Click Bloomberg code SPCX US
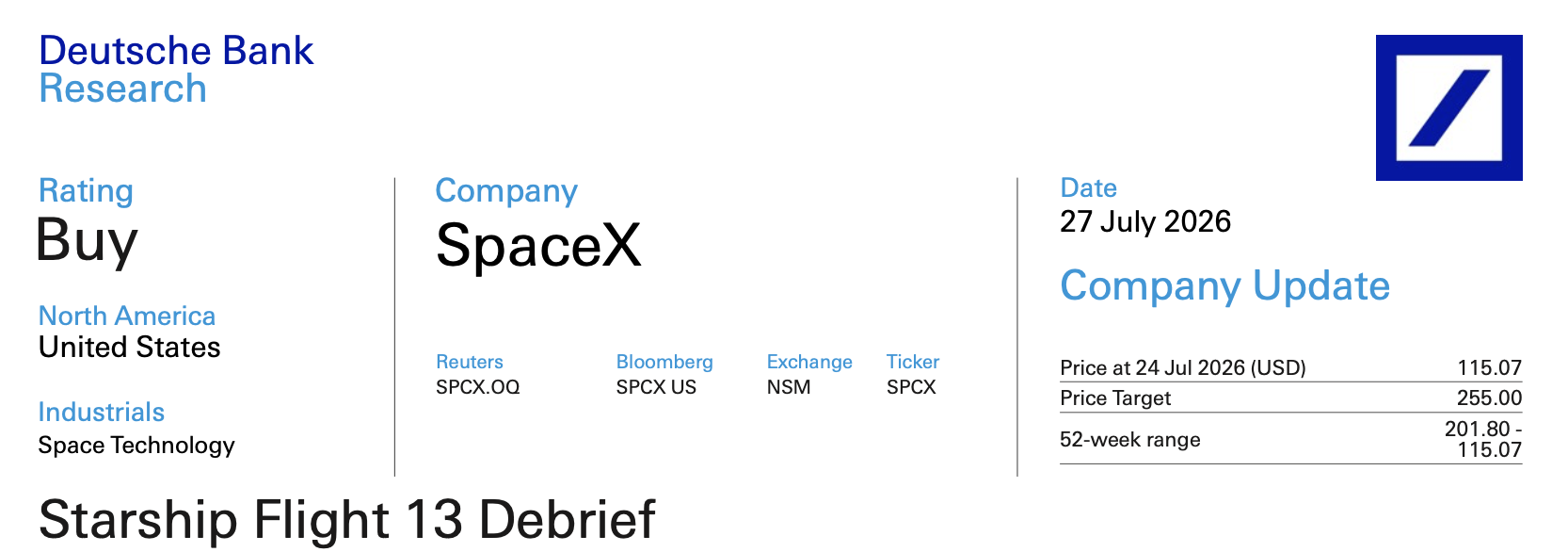The height and width of the screenshot is (552, 1568). tap(656, 387)
